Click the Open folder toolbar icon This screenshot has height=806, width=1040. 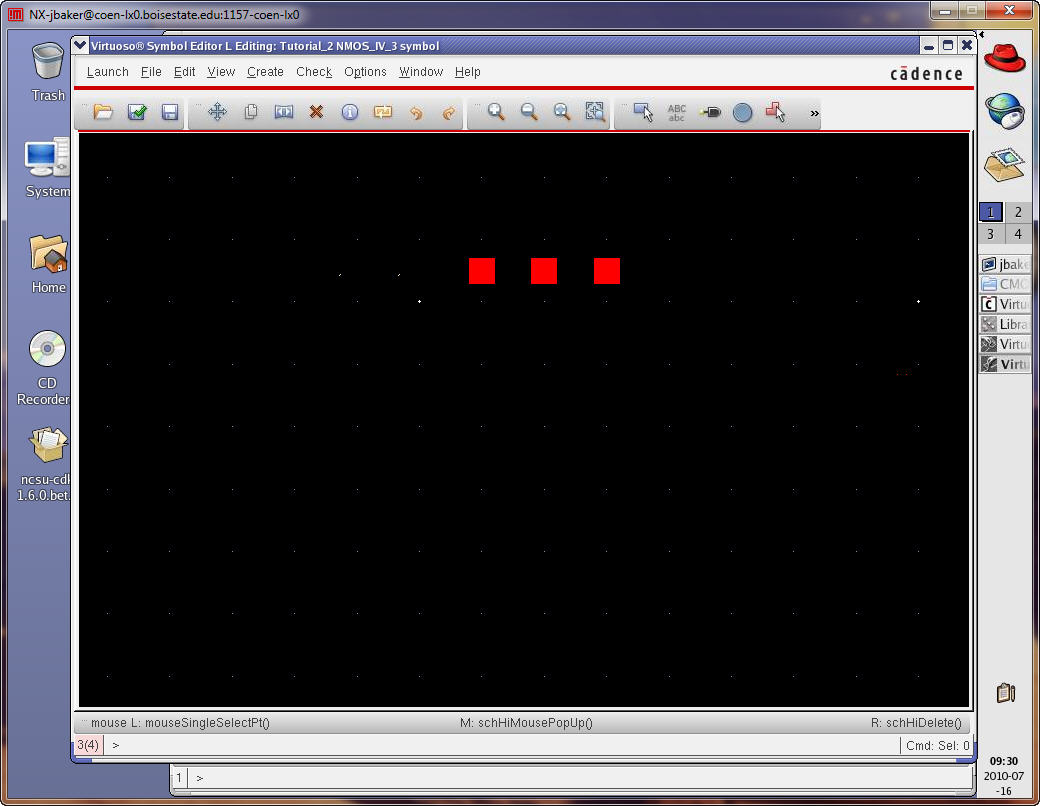coord(103,111)
